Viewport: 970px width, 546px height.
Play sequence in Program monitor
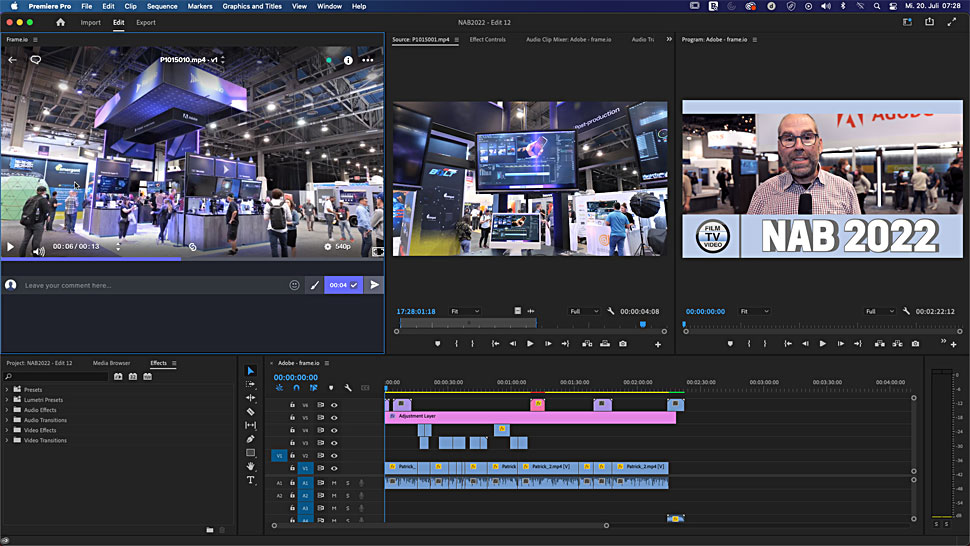[x=822, y=344]
